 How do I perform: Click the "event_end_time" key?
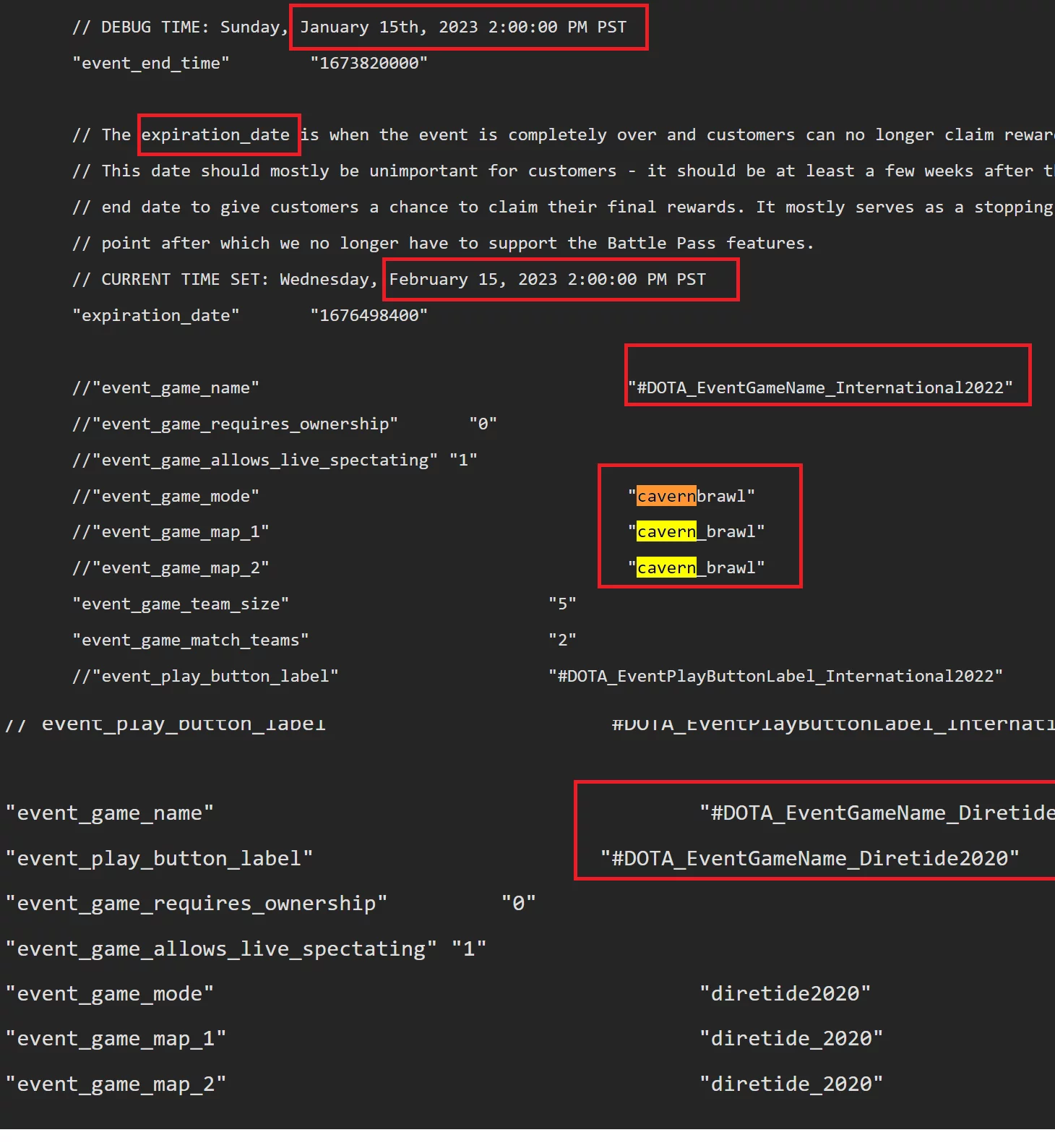(151, 64)
